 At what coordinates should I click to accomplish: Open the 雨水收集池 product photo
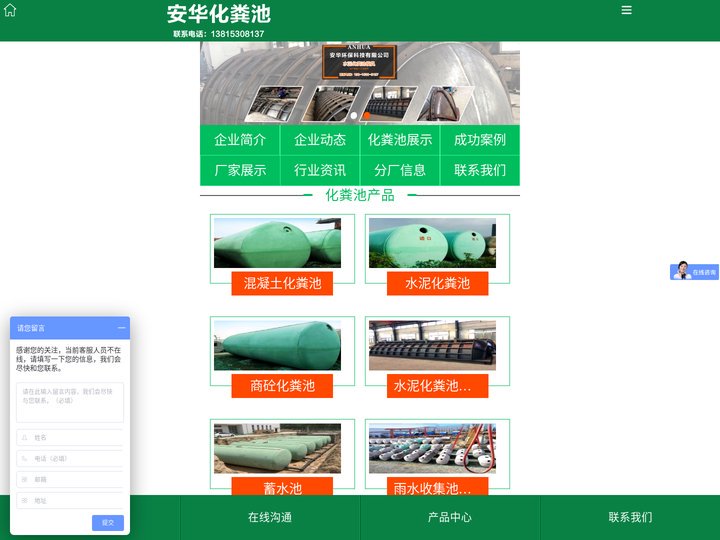(x=433, y=448)
